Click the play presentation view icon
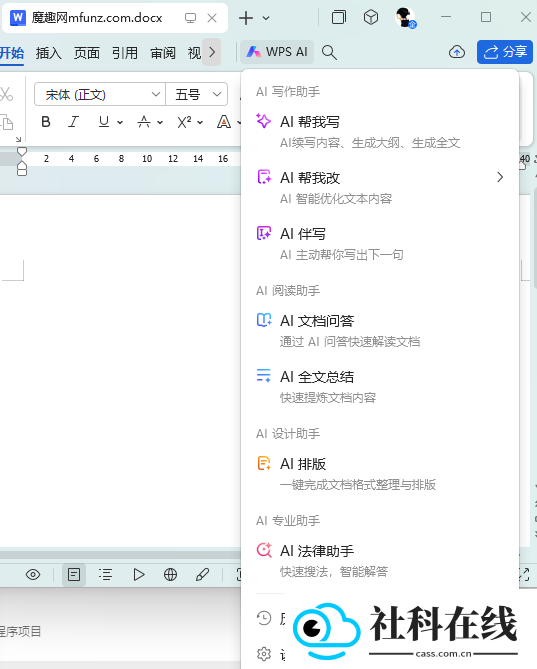 [x=138, y=575]
